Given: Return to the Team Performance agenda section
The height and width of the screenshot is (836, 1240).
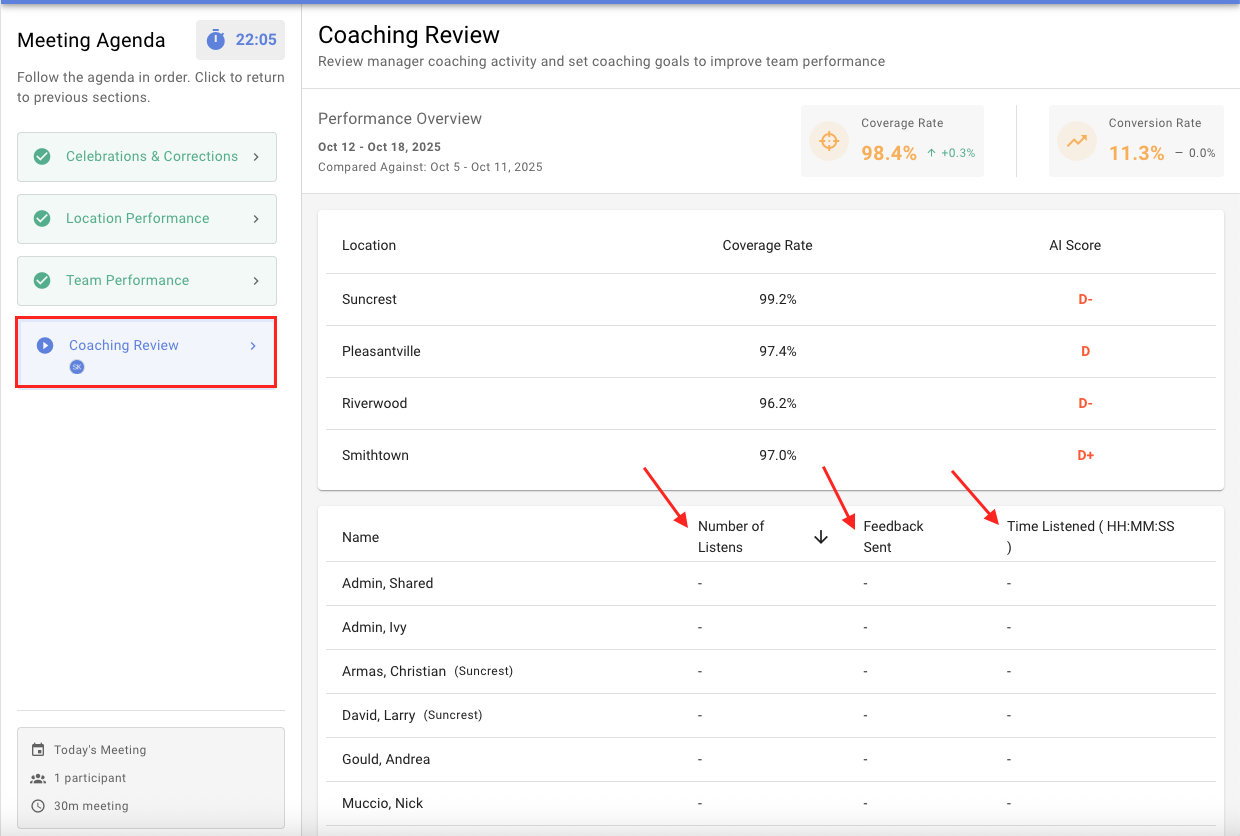Looking at the screenshot, I should pos(147,281).
